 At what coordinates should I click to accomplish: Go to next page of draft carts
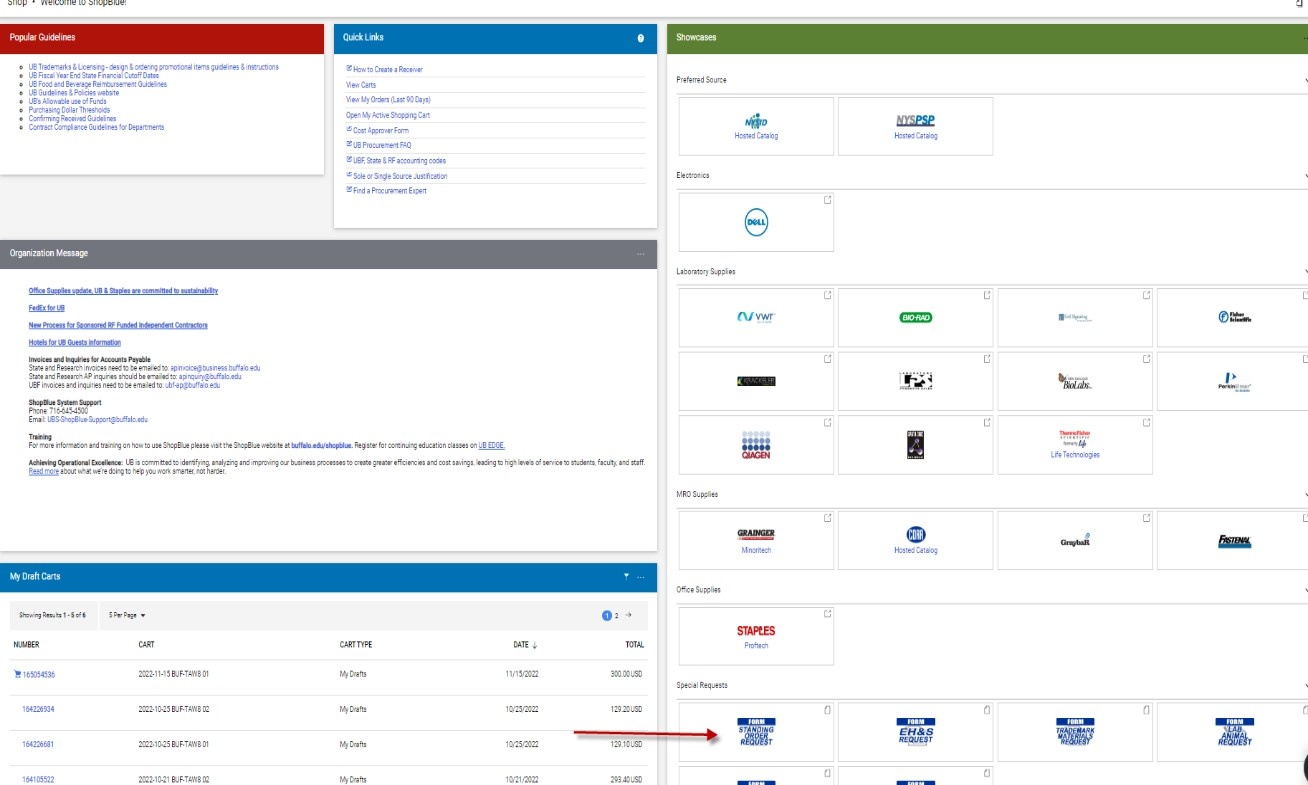point(628,615)
